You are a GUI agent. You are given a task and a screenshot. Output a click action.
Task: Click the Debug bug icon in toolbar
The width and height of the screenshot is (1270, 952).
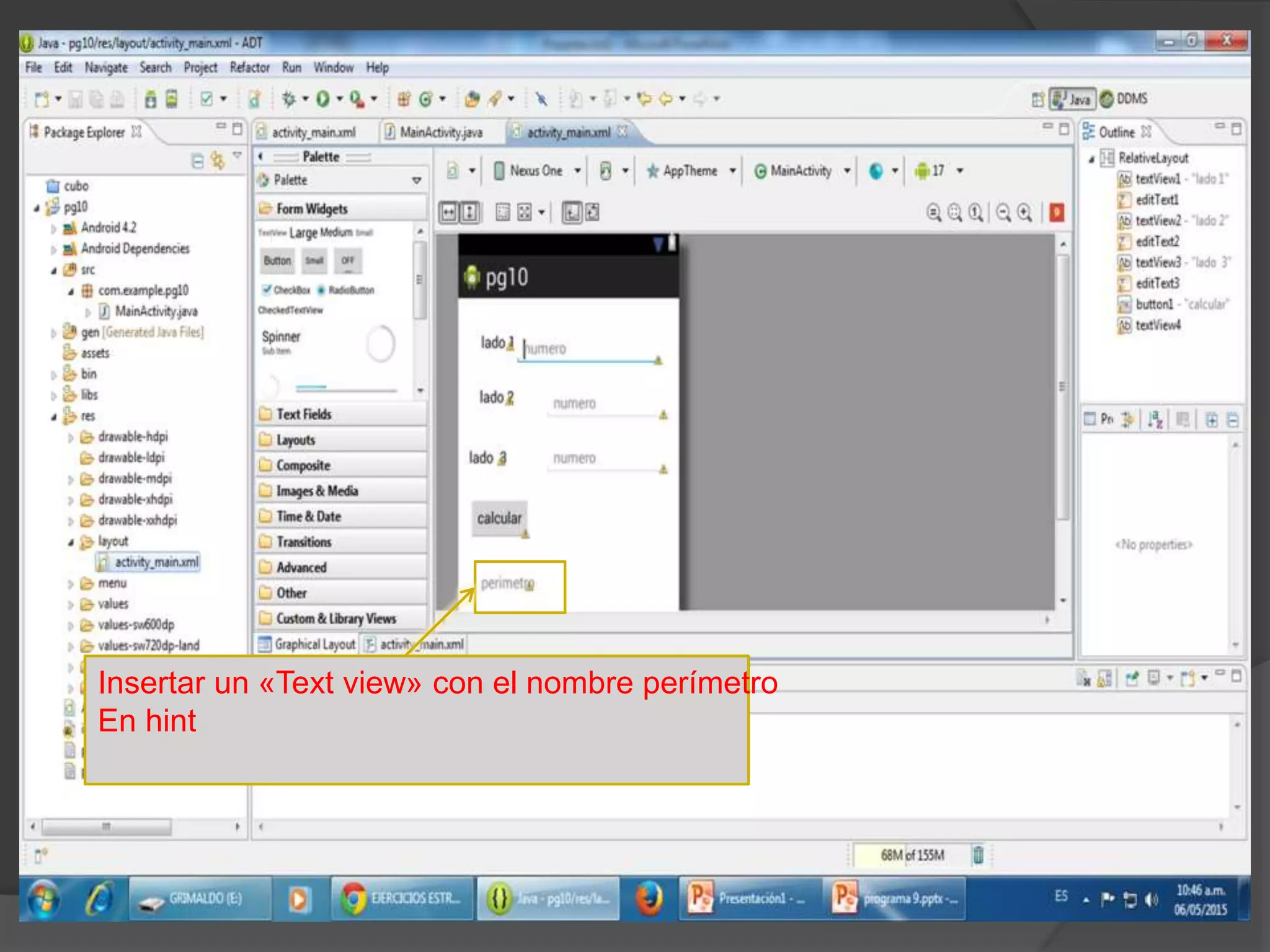point(289,99)
